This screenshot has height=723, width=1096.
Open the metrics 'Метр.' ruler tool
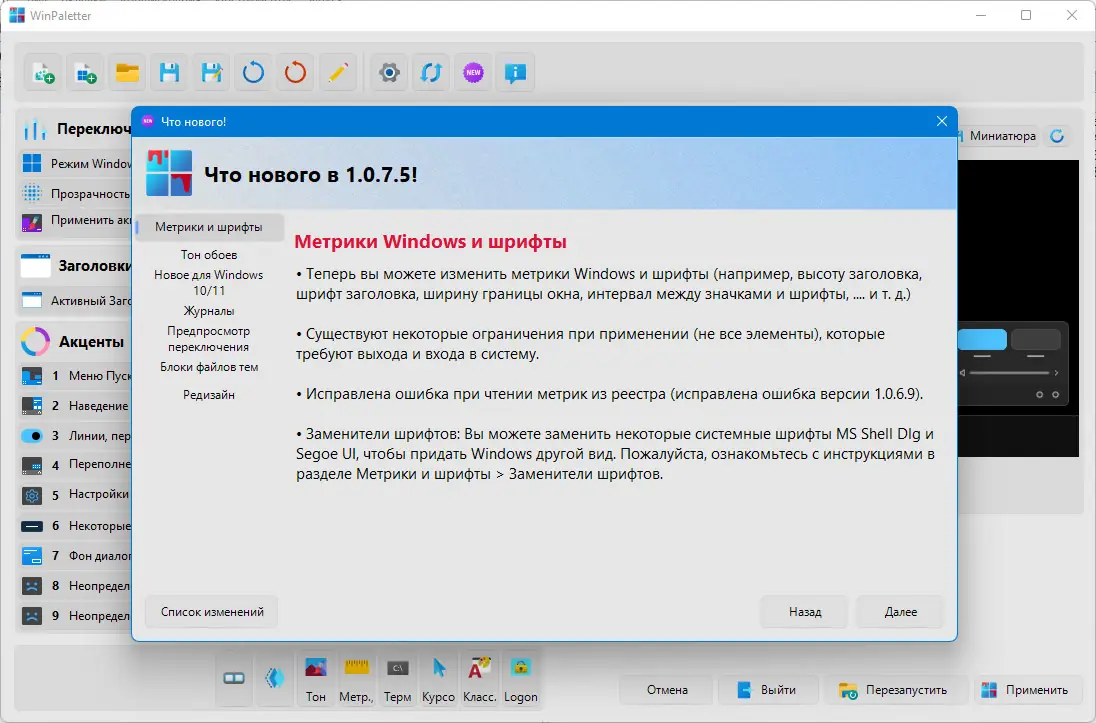pos(356,678)
